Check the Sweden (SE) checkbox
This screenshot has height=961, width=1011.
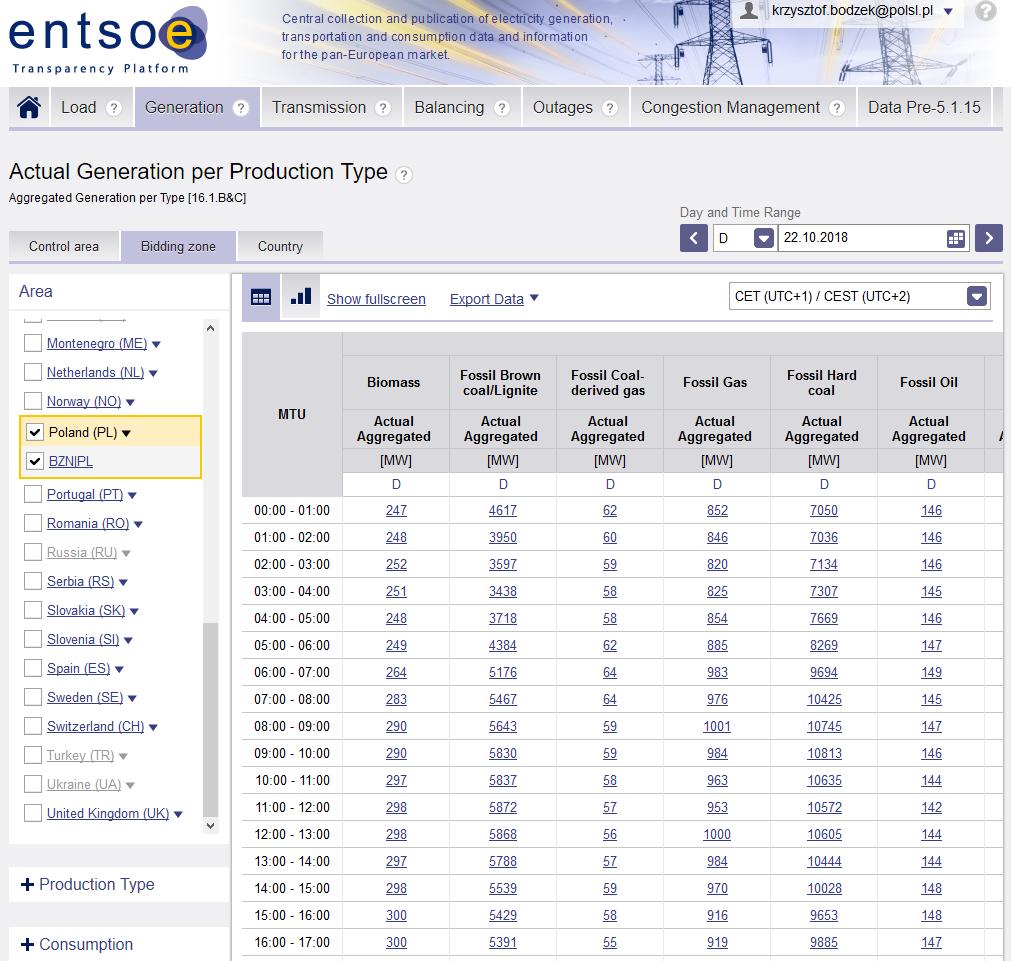point(33,697)
